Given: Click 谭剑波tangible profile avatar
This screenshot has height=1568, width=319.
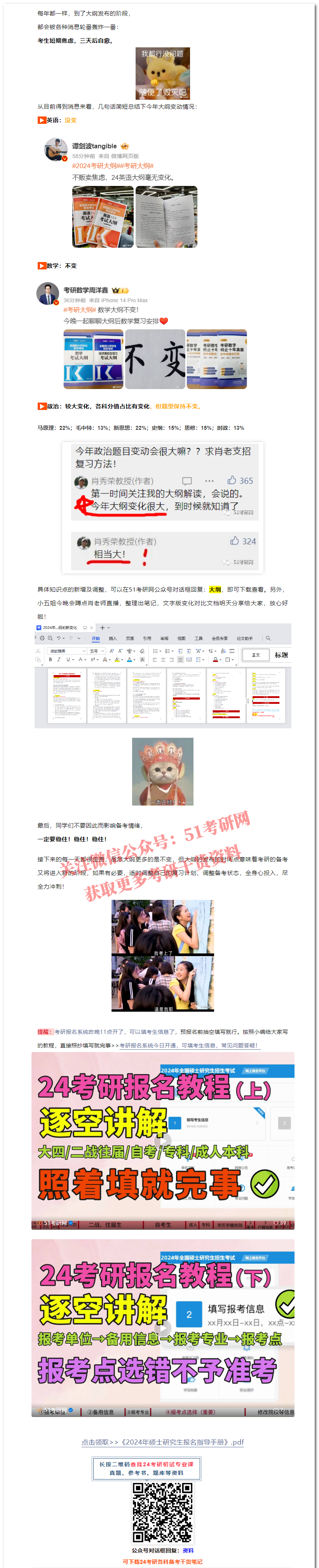Looking at the screenshot, I should [x=56, y=149].
